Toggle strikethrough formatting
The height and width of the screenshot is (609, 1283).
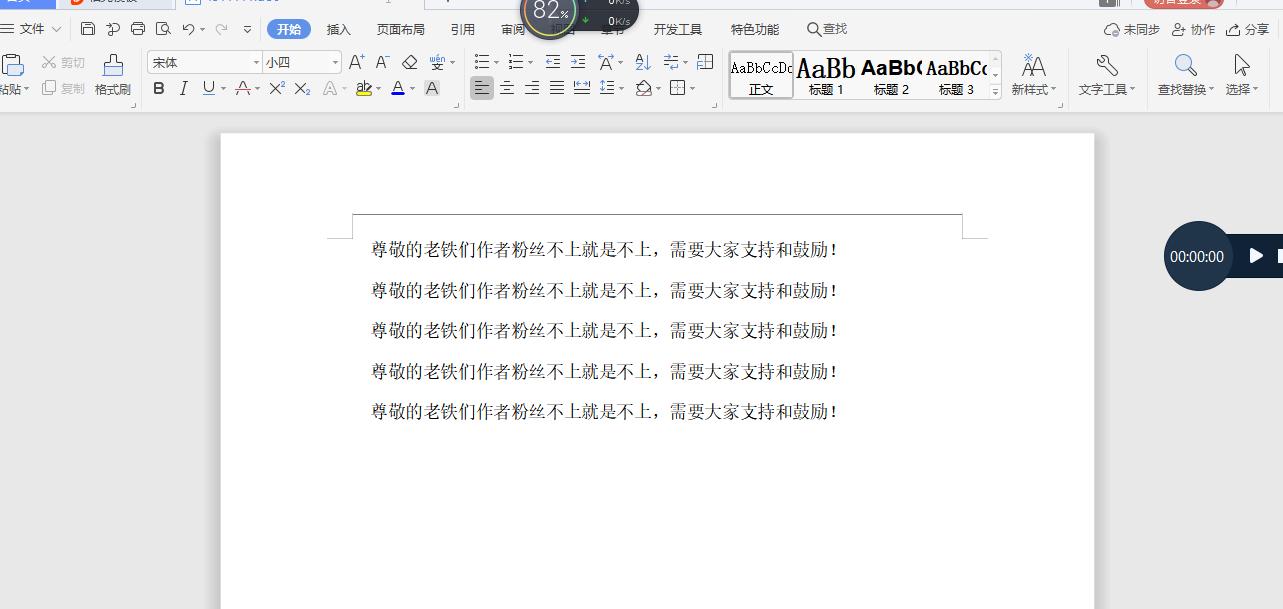[x=242, y=88]
